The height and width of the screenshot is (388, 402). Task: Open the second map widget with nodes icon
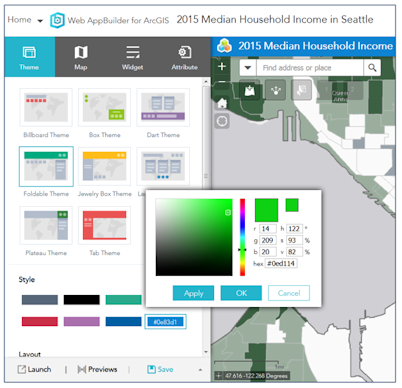coord(275,90)
